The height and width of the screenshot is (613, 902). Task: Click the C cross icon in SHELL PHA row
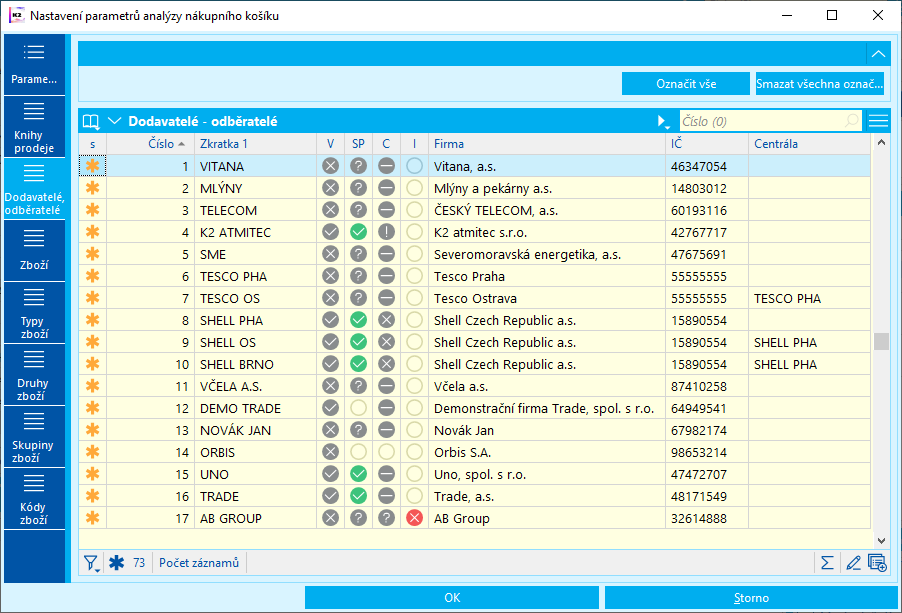coord(387,320)
